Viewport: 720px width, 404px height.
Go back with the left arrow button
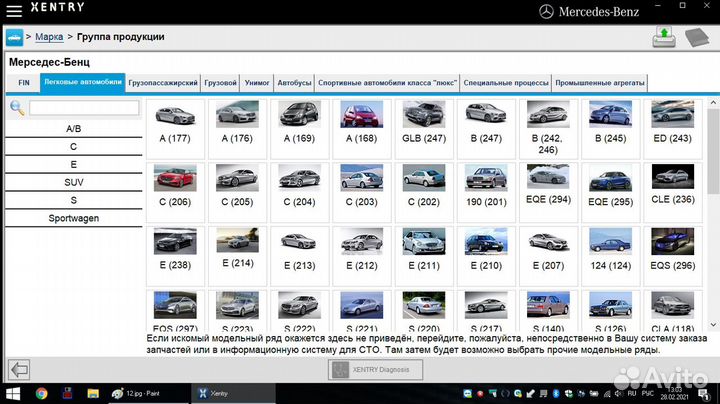tap(19, 370)
